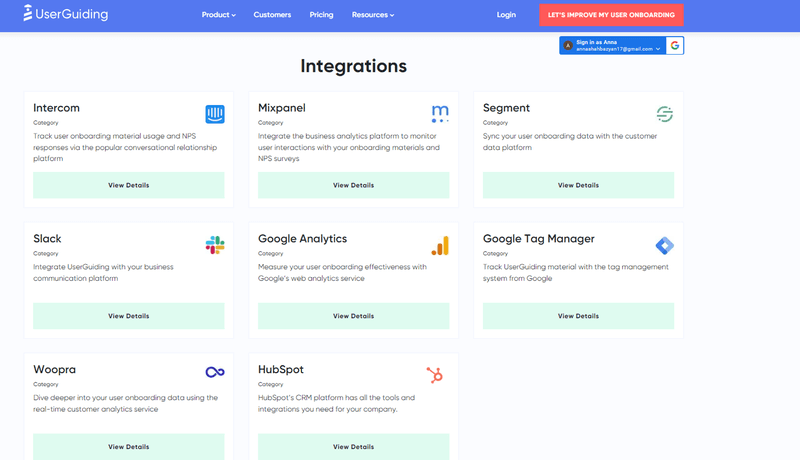Screen dimensions: 800x460
Task: View Details for HubSpot
Action: [354, 447]
